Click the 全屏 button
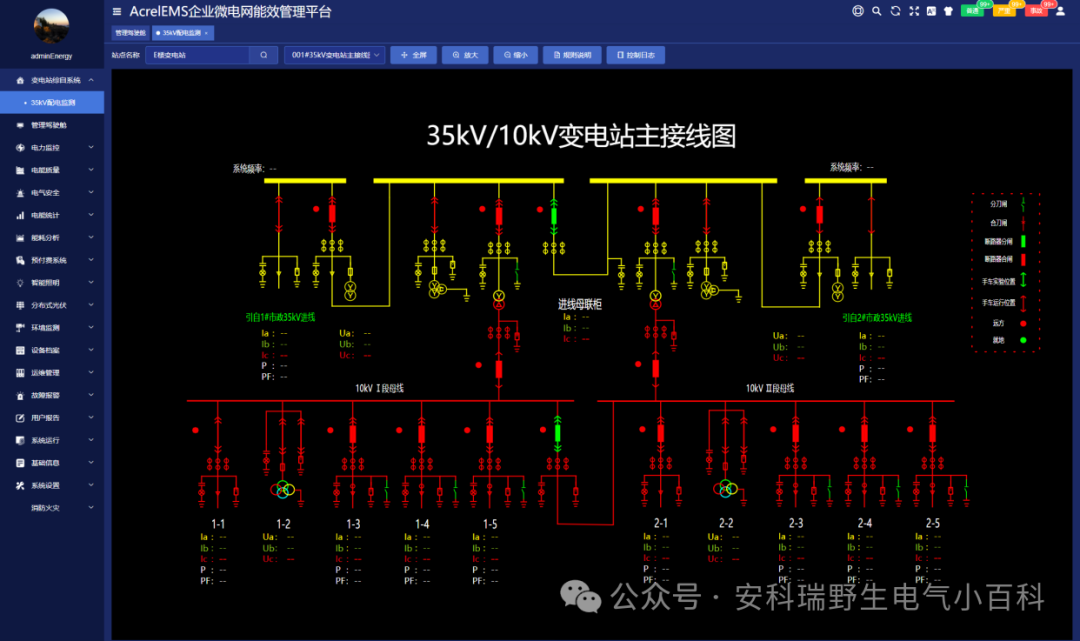 coord(413,55)
